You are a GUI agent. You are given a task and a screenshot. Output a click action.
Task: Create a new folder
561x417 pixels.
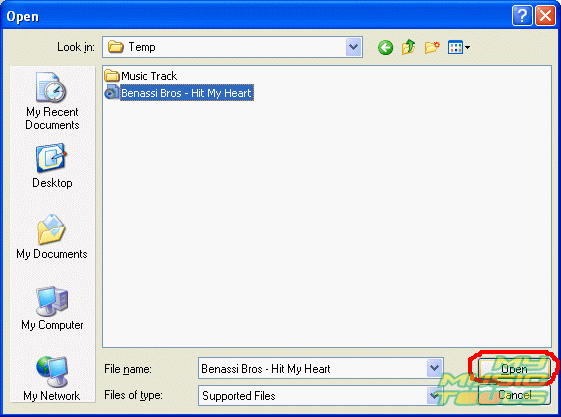(432, 47)
